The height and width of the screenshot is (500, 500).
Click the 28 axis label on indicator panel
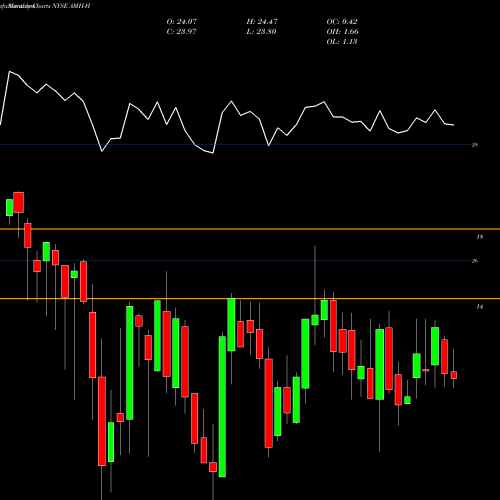pos(475,145)
